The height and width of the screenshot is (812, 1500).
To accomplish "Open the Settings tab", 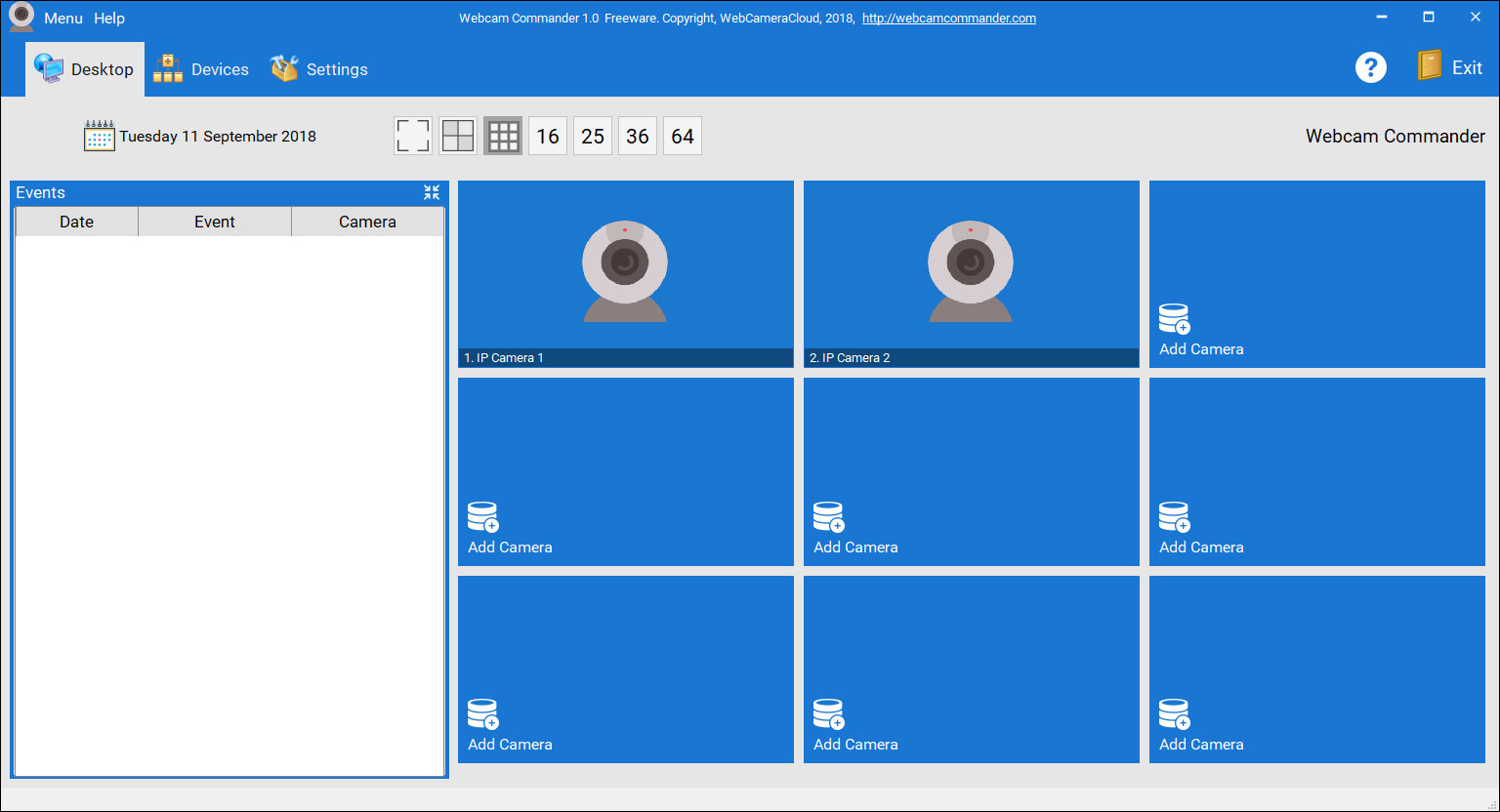I will (319, 69).
